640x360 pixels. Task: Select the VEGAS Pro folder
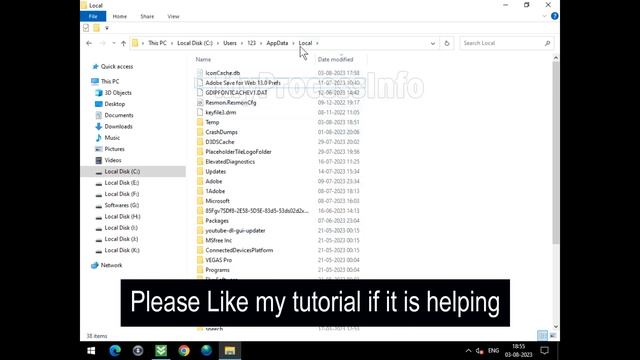218,260
